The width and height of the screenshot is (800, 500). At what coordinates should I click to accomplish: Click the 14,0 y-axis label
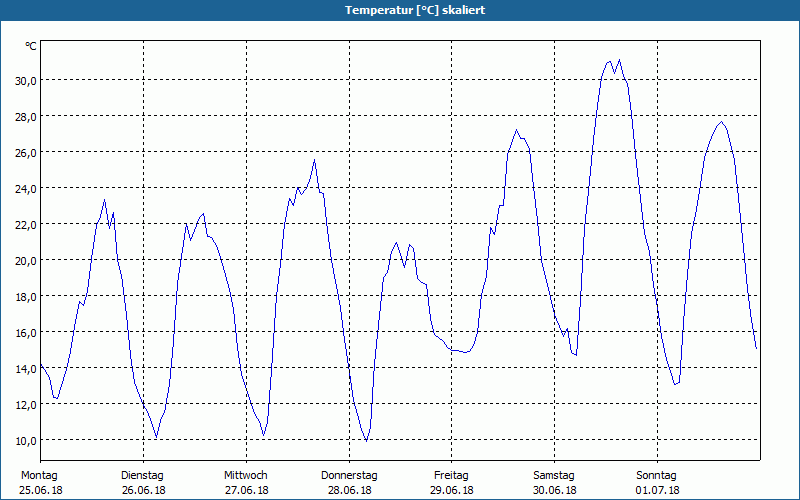(25, 368)
